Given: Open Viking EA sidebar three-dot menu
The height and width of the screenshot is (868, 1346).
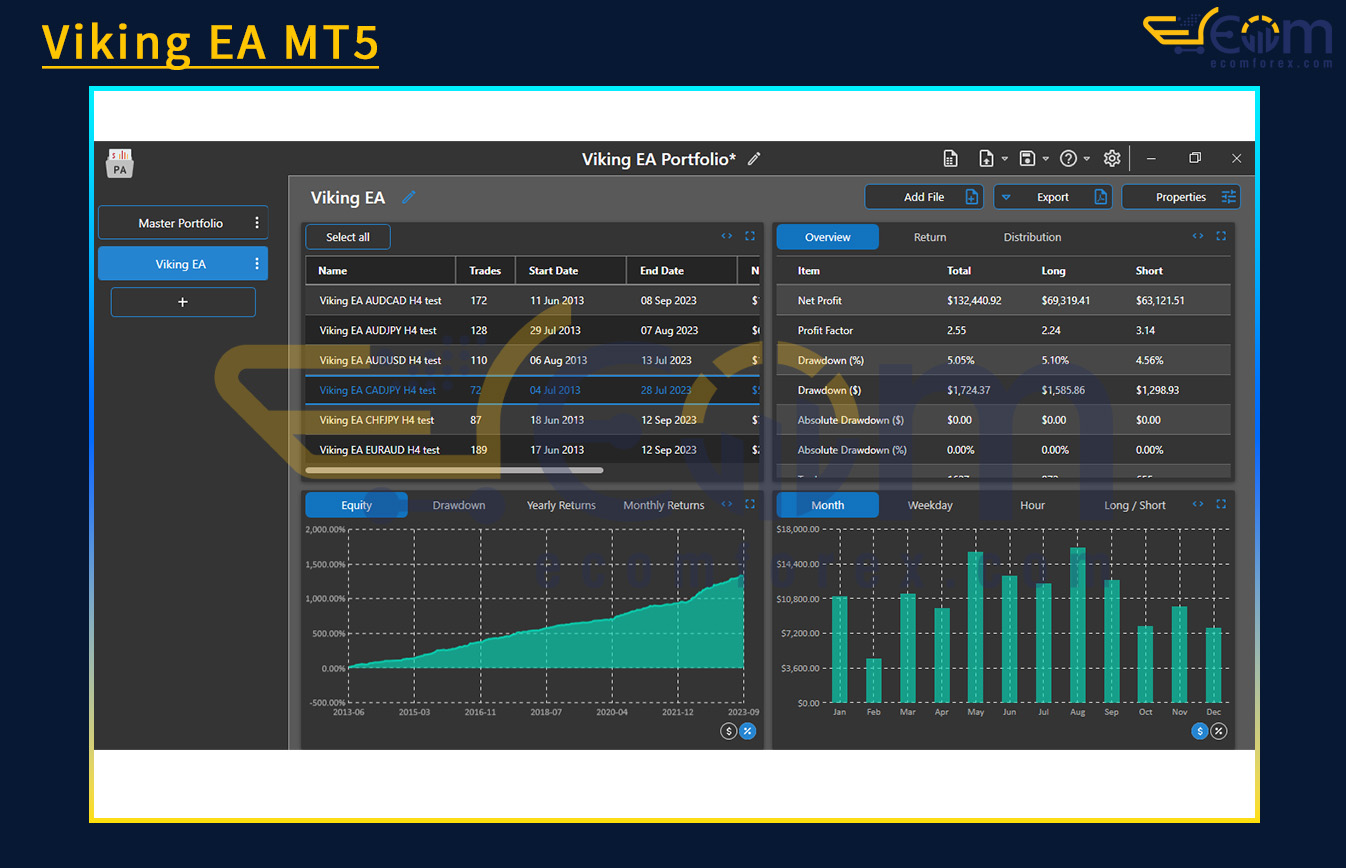Looking at the screenshot, I should pos(257,264).
